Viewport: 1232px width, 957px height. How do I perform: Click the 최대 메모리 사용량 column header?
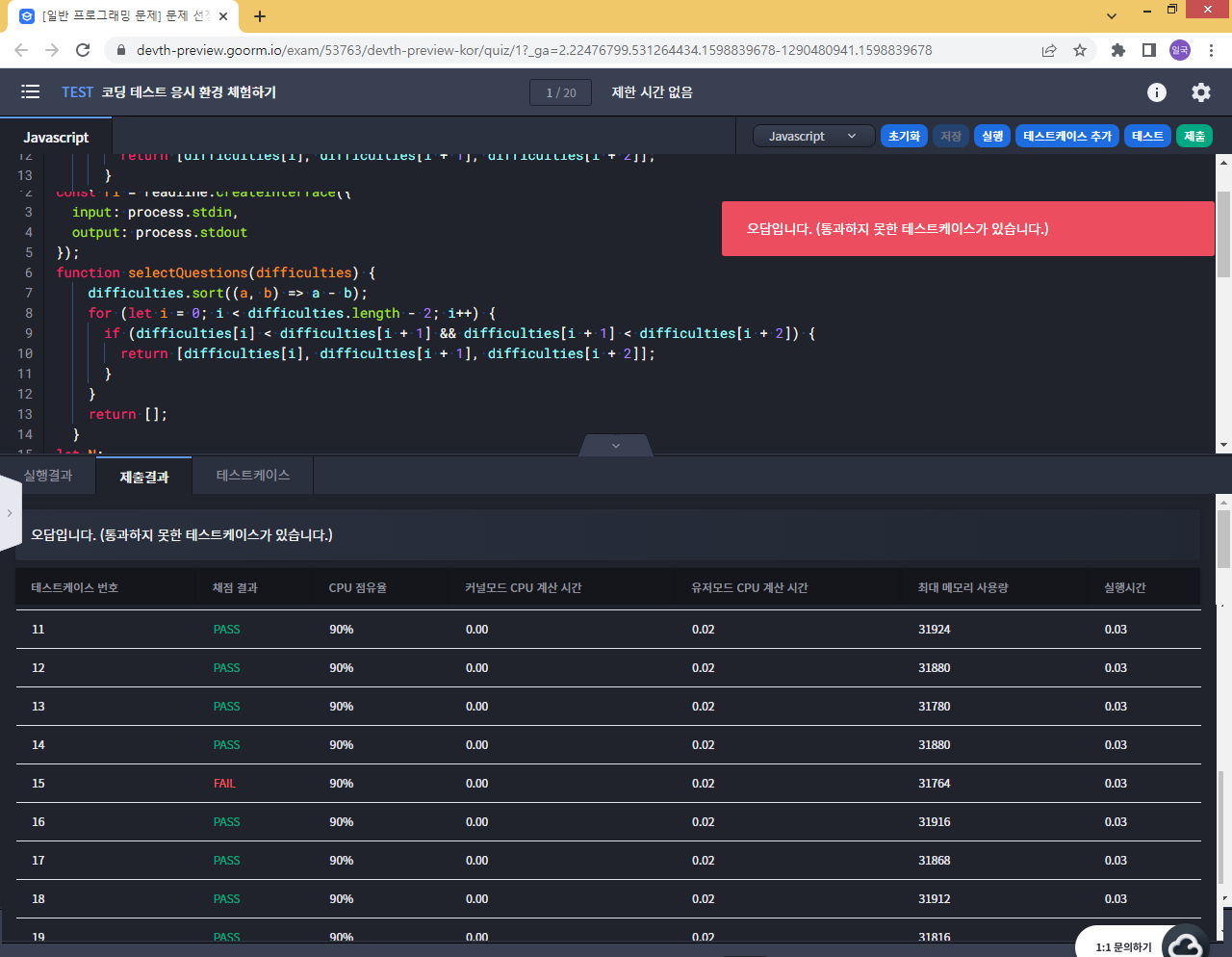tap(963, 587)
